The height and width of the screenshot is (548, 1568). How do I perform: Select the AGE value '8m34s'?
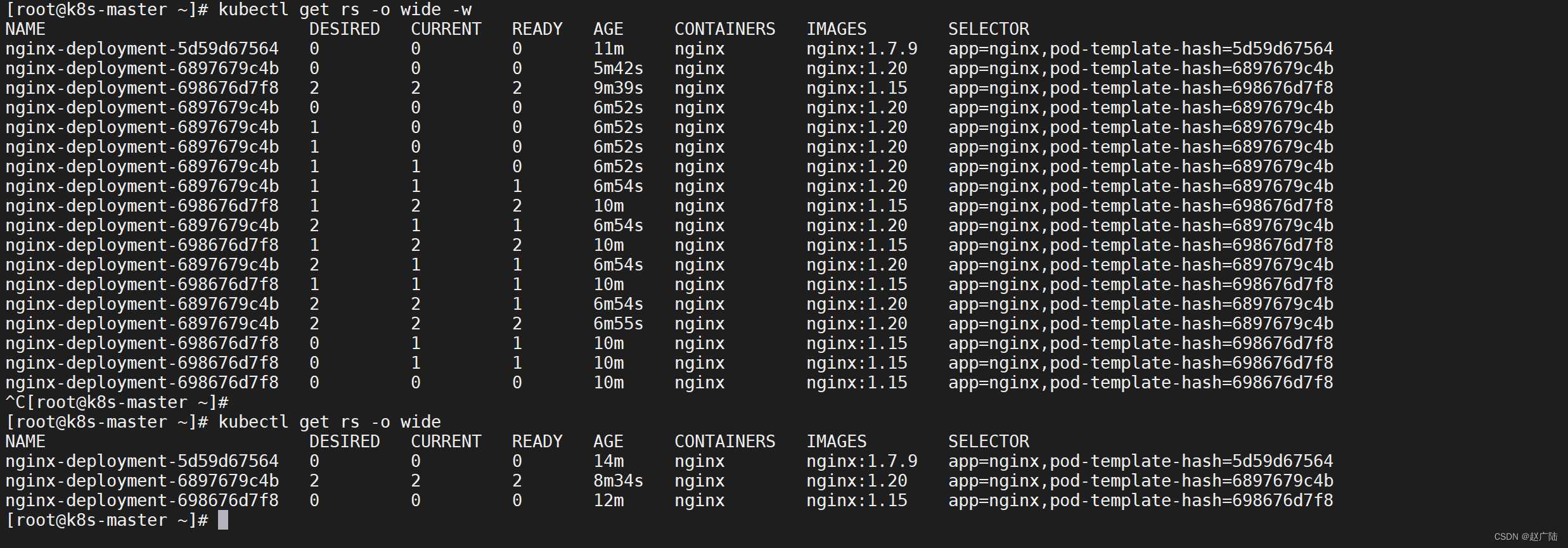pos(619,481)
